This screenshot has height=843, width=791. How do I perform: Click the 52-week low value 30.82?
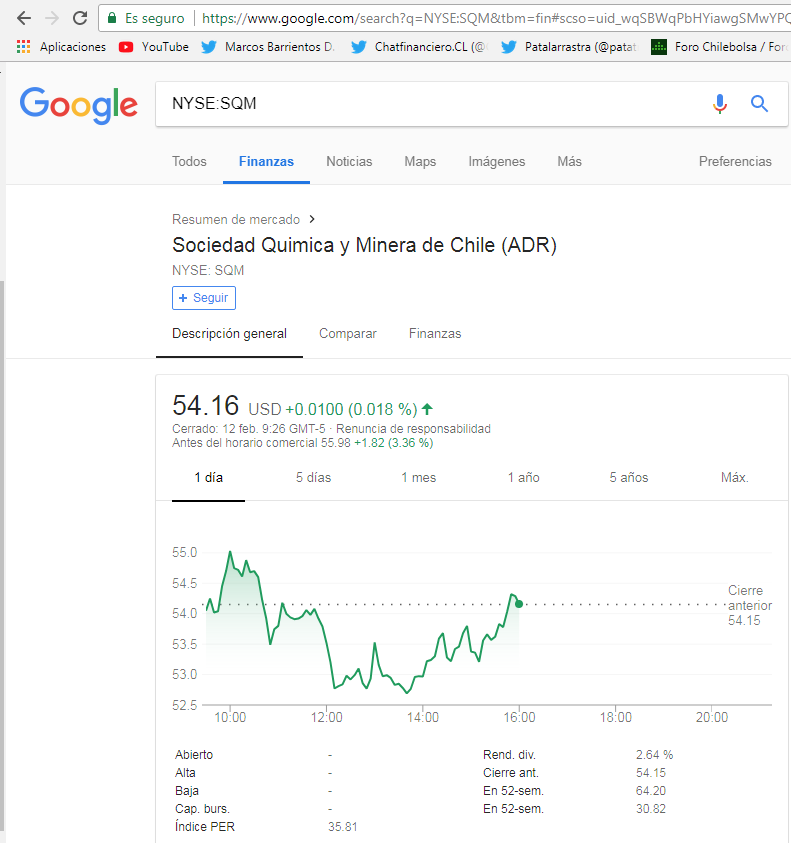click(x=651, y=809)
